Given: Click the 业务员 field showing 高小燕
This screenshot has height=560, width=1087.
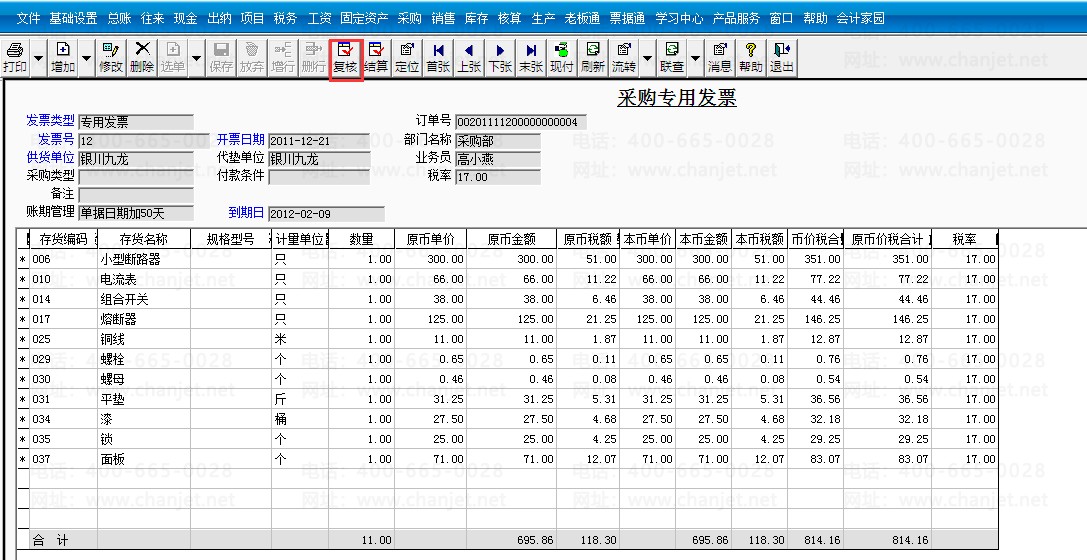Looking at the screenshot, I should 498,159.
